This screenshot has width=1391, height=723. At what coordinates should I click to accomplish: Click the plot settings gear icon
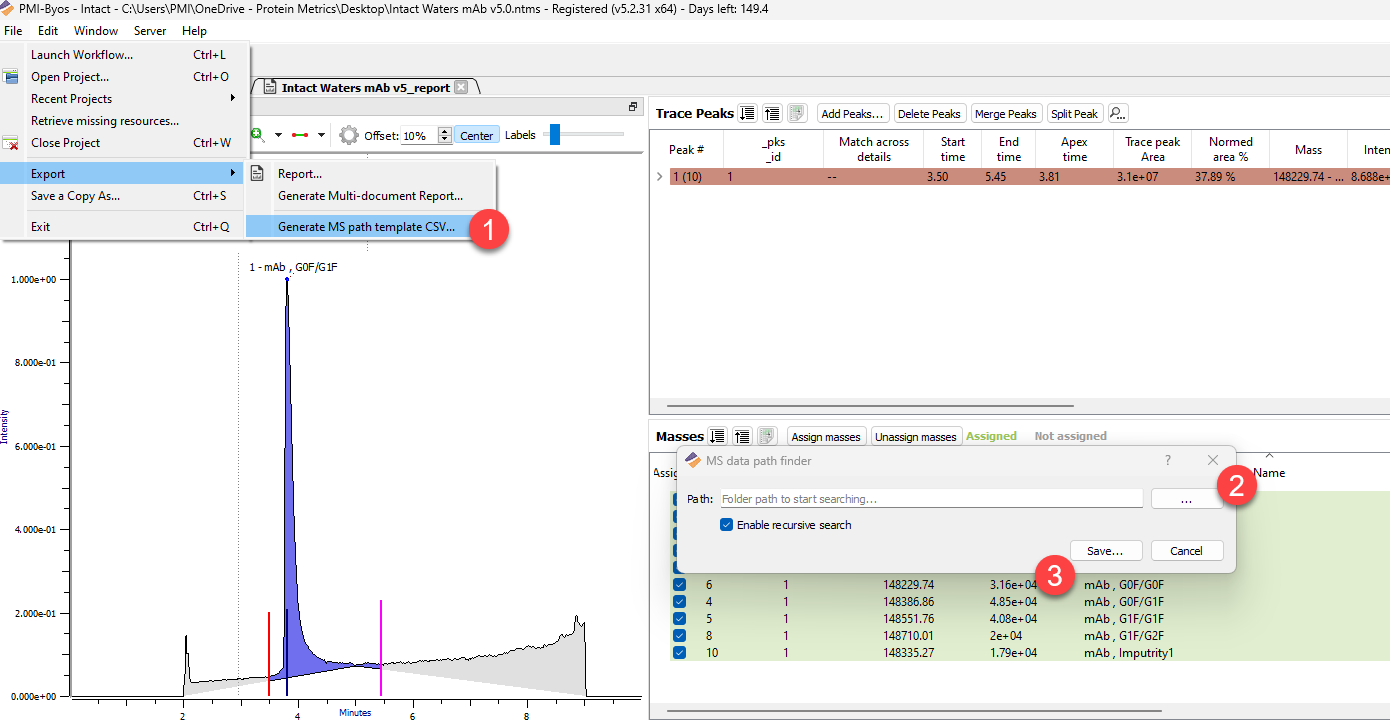click(x=349, y=135)
